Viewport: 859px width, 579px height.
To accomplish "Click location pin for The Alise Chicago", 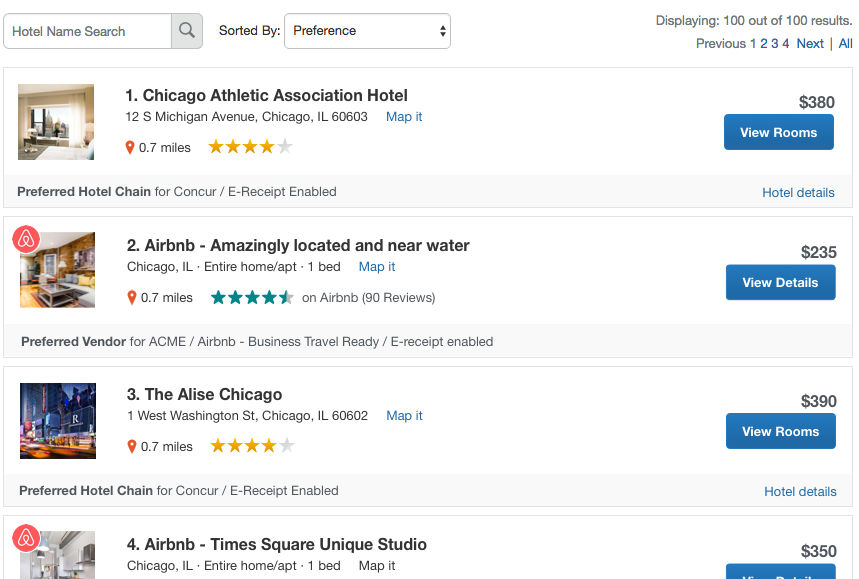I will click(x=131, y=446).
